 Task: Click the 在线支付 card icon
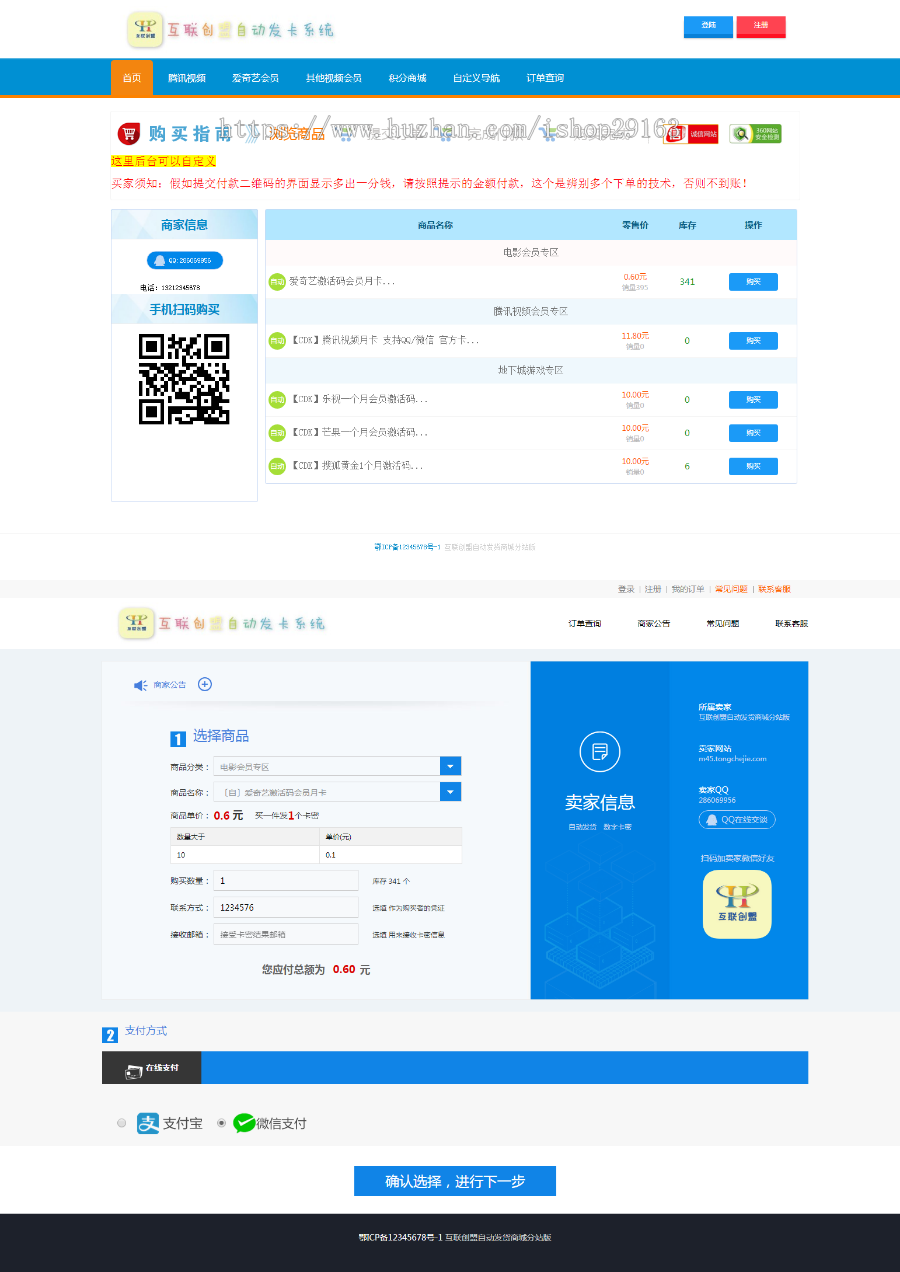coord(134,1070)
